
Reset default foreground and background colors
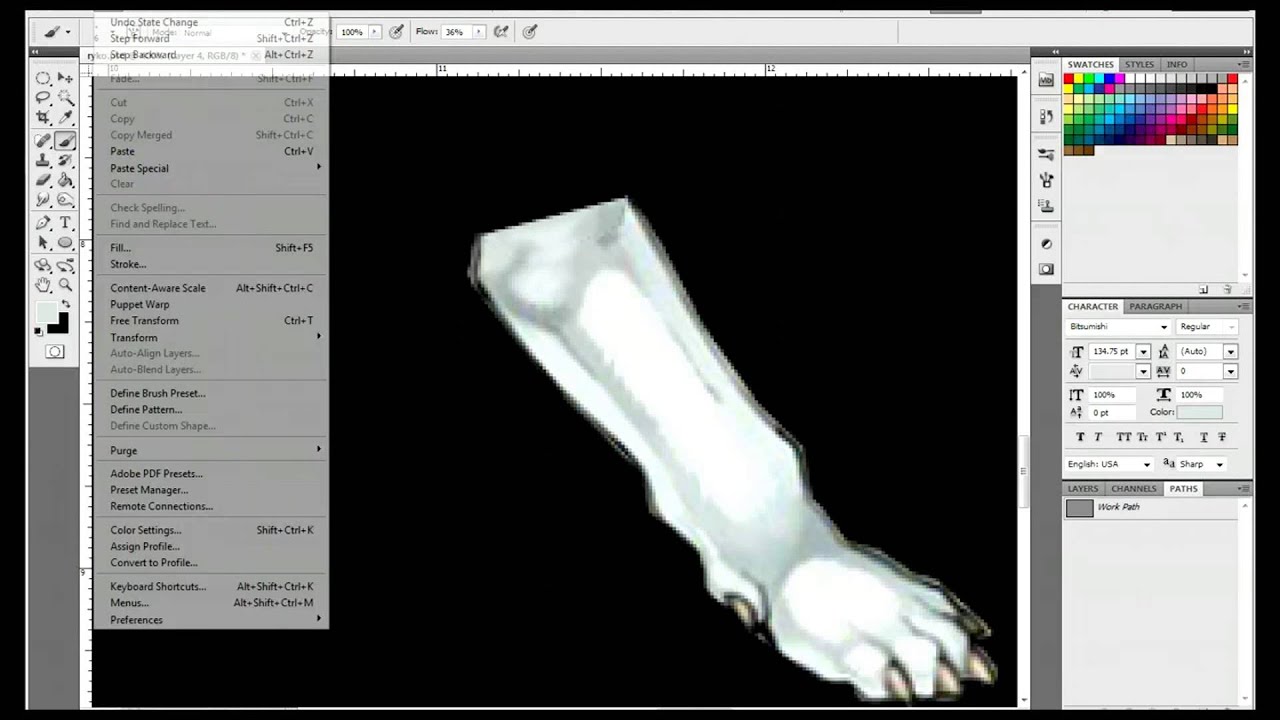click(x=40, y=330)
